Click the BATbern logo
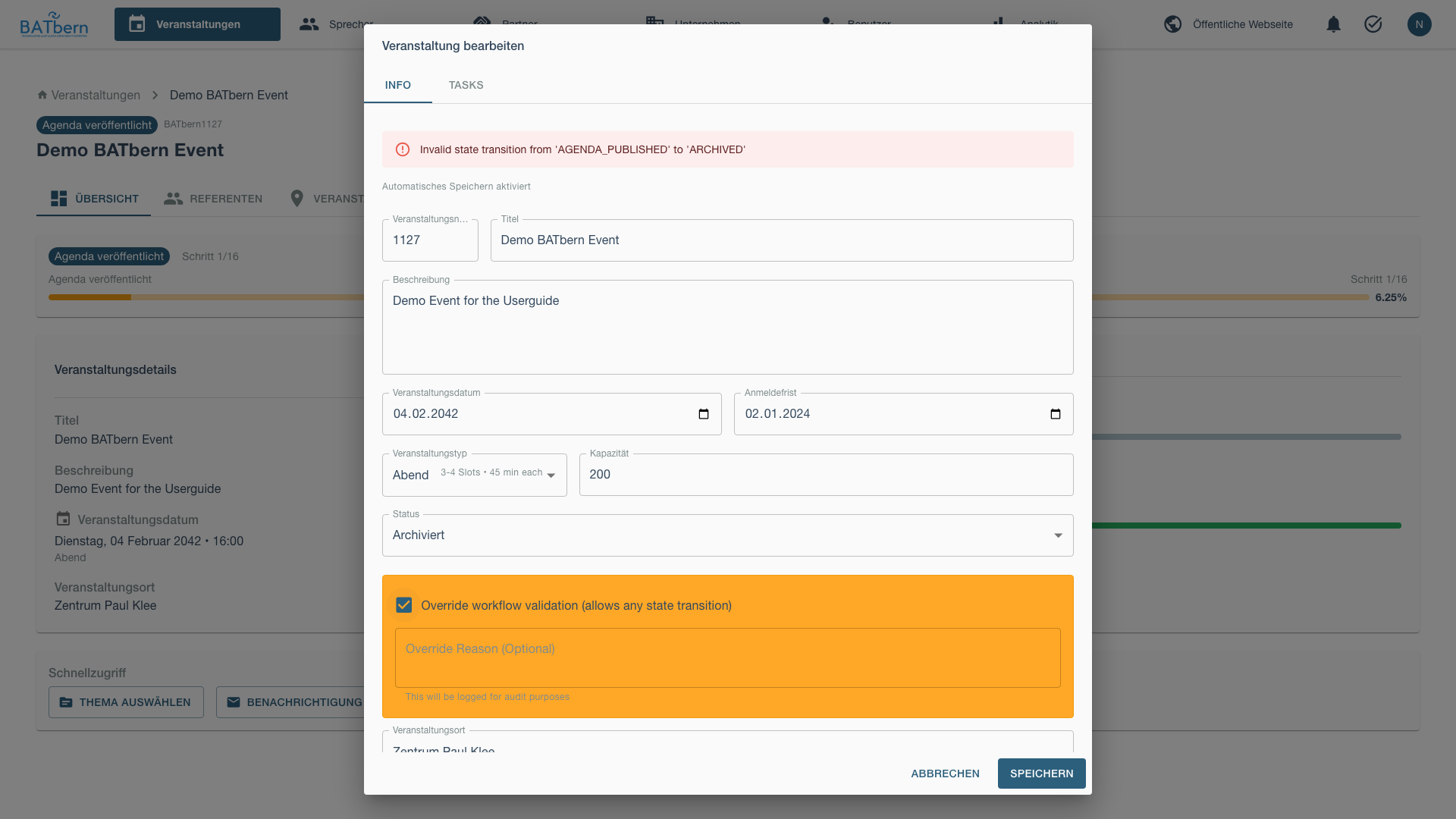 [x=54, y=24]
